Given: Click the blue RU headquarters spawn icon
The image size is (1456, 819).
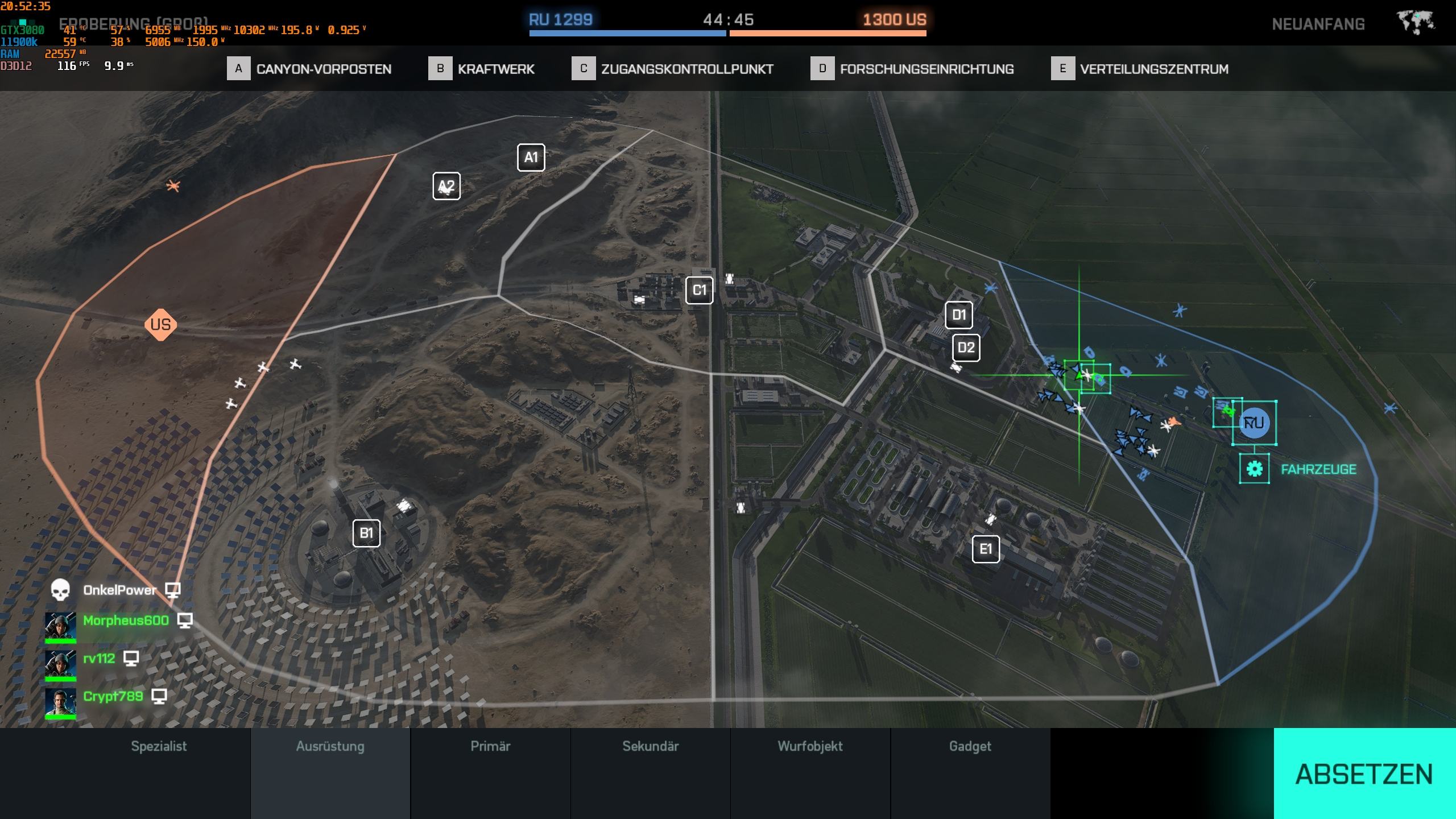Looking at the screenshot, I should click(x=1254, y=423).
